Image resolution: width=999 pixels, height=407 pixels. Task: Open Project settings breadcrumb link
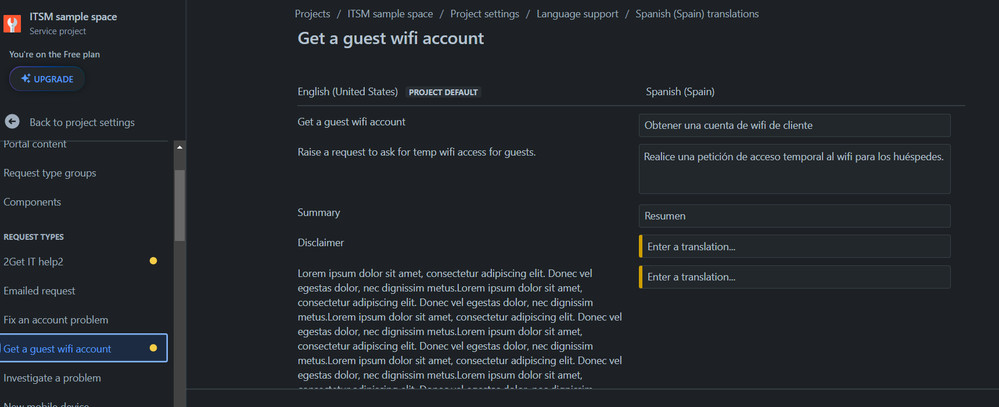(x=484, y=14)
